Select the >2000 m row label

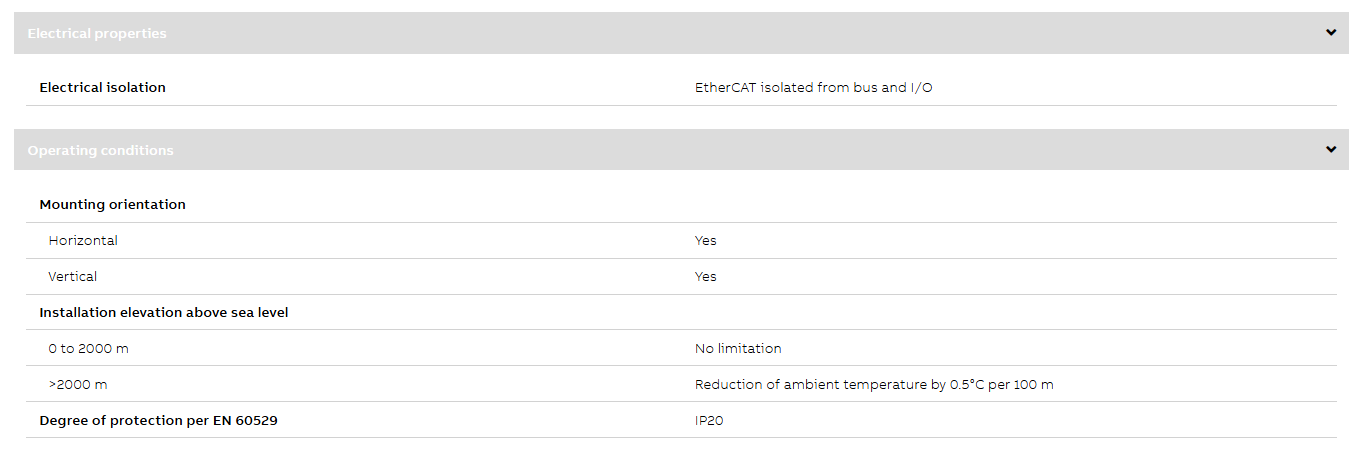coord(78,385)
